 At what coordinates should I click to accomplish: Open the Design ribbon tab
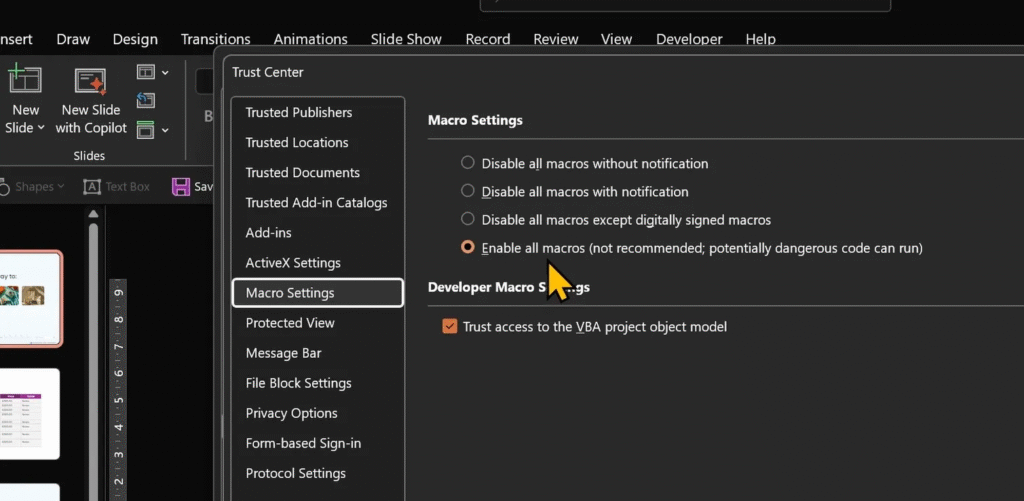[x=135, y=39]
